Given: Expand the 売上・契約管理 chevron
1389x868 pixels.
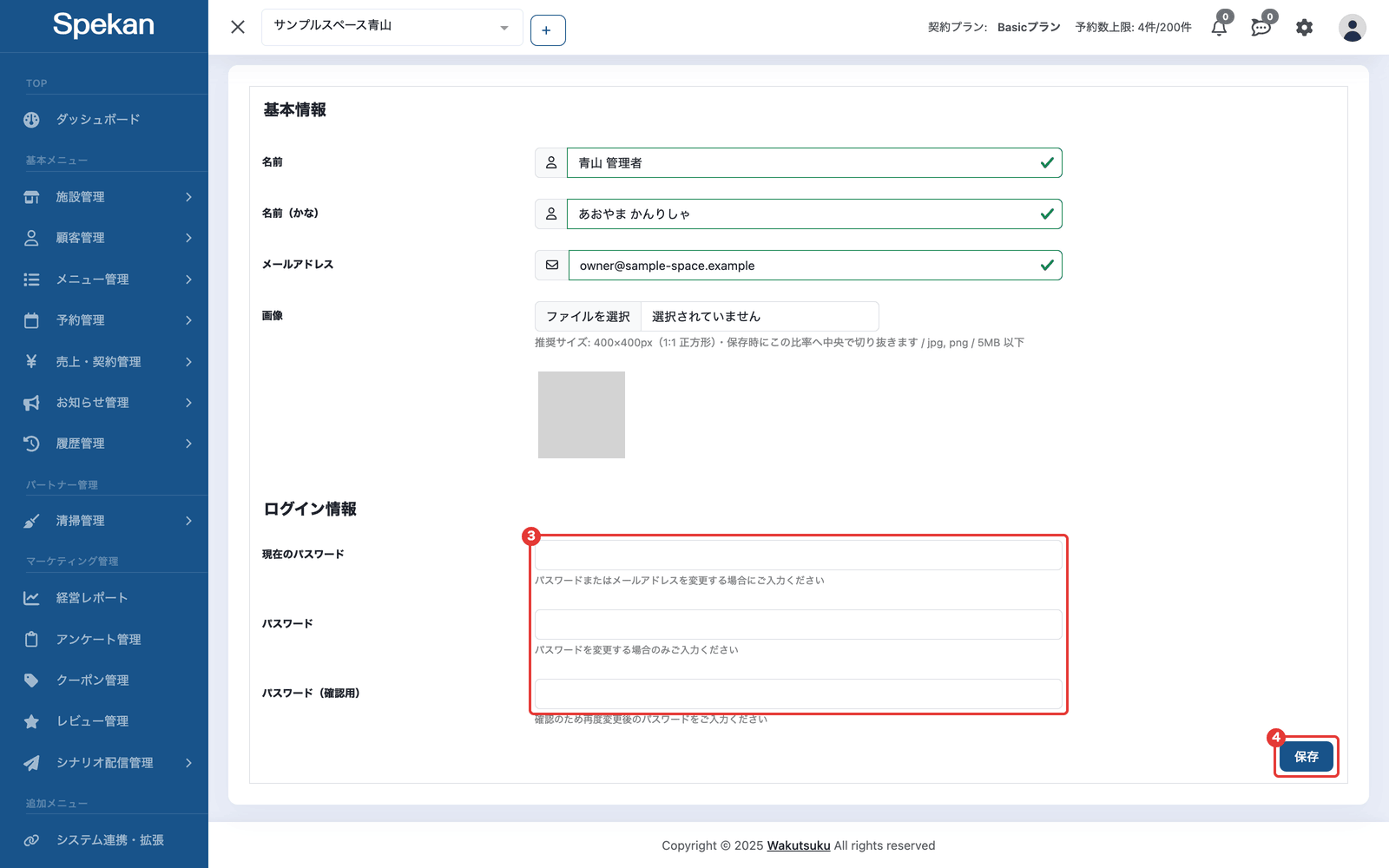Looking at the screenshot, I should coord(188,361).
